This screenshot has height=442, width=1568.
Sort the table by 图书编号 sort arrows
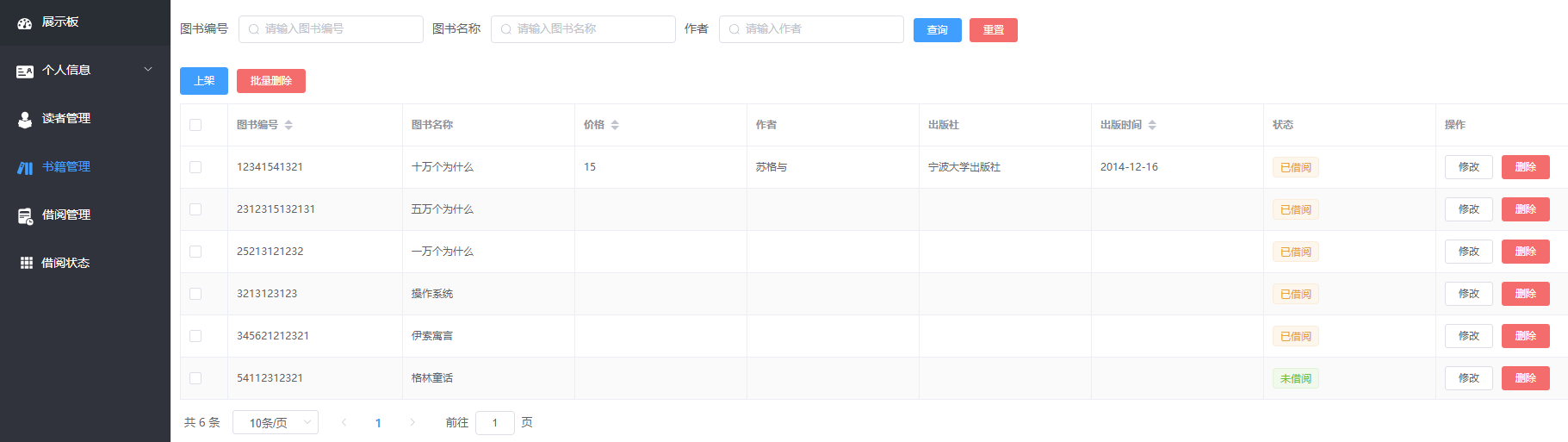tap(288, 125)
